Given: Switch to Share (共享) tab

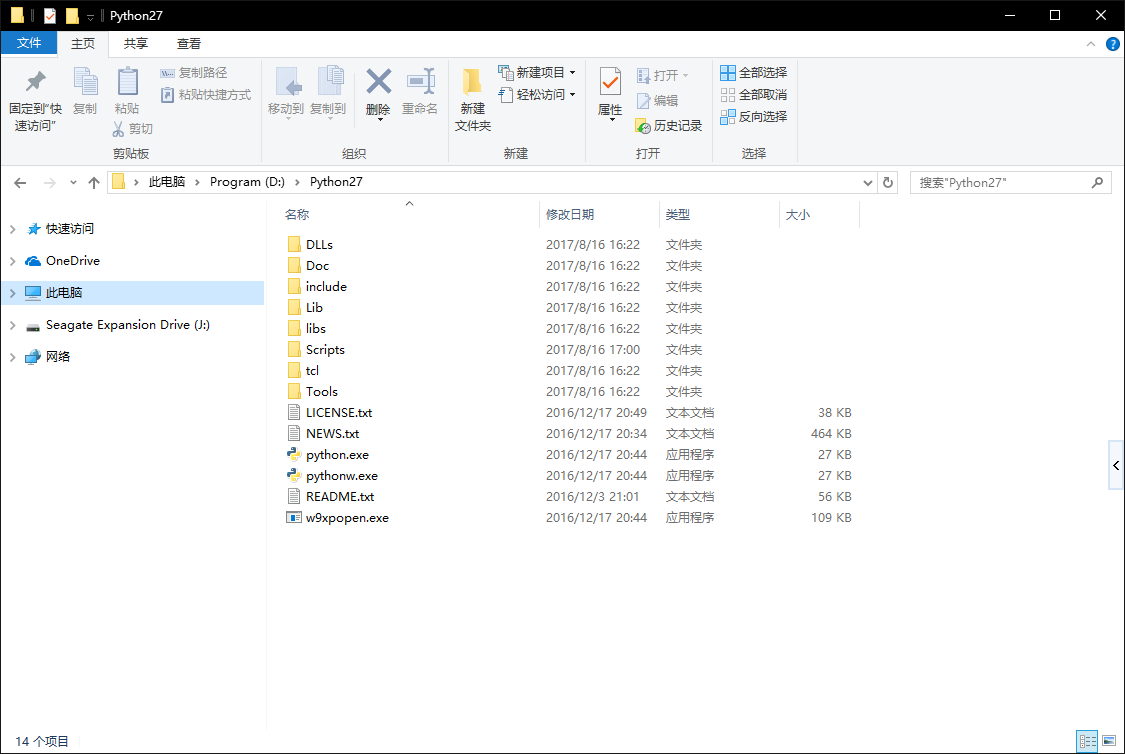Looking at the screenshot, I should click(136, 44).
